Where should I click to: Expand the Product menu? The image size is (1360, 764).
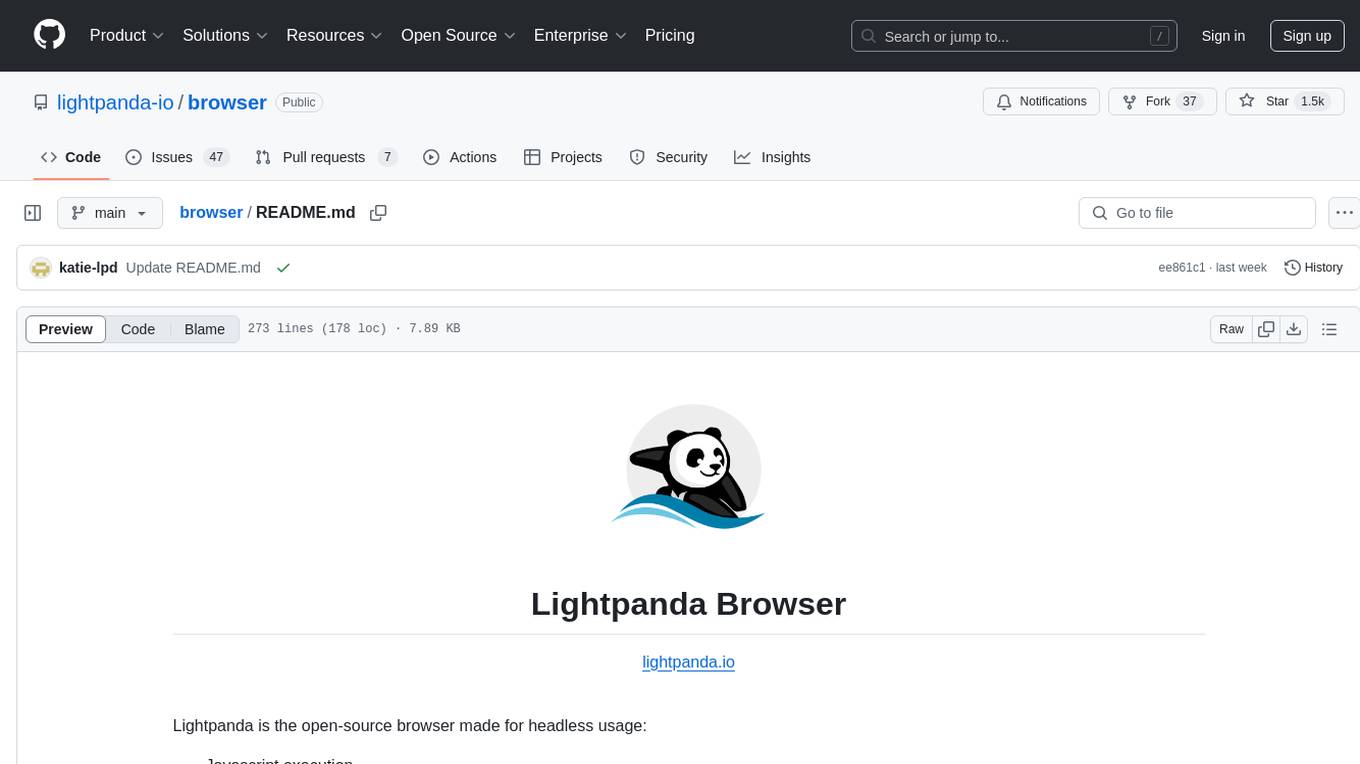pos(127,35)
